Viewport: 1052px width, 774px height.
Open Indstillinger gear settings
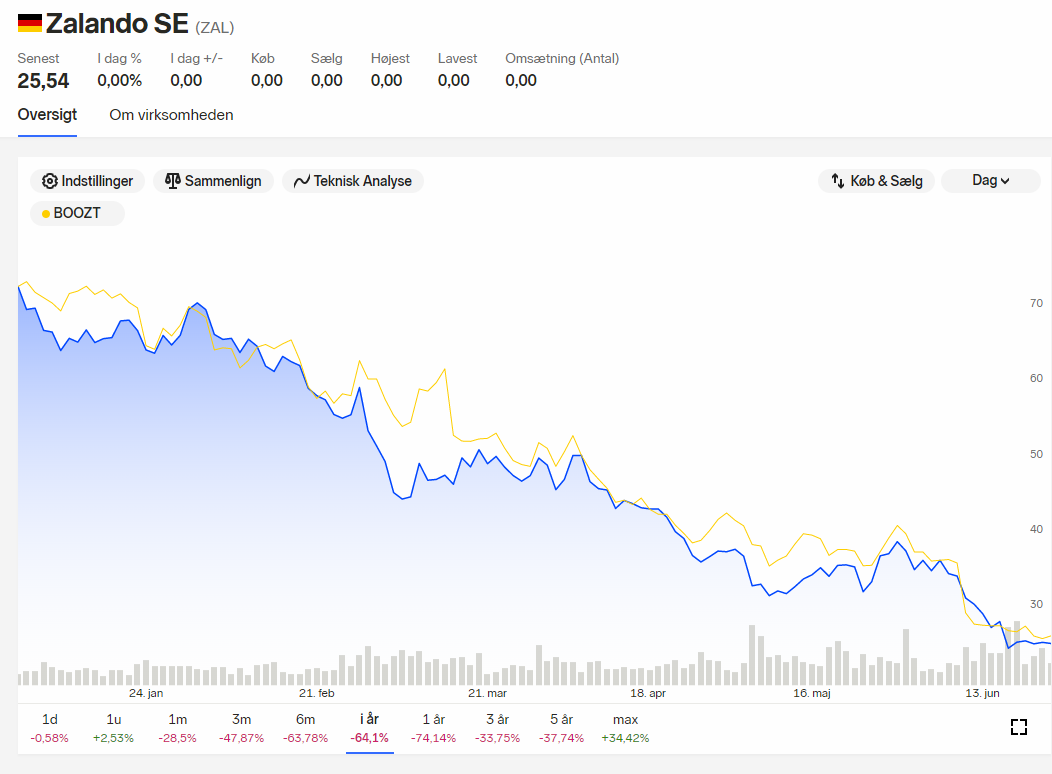pos(87,181)
